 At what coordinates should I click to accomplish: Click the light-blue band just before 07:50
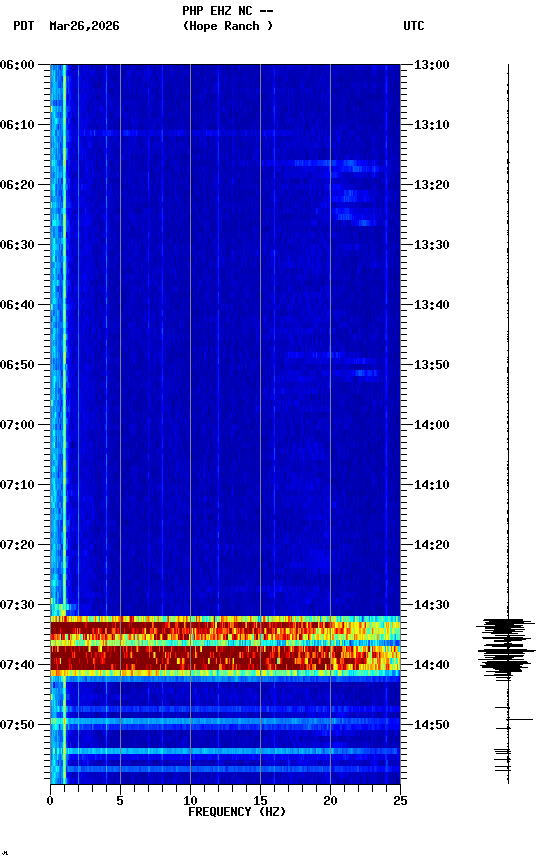[x=225, y=721]
